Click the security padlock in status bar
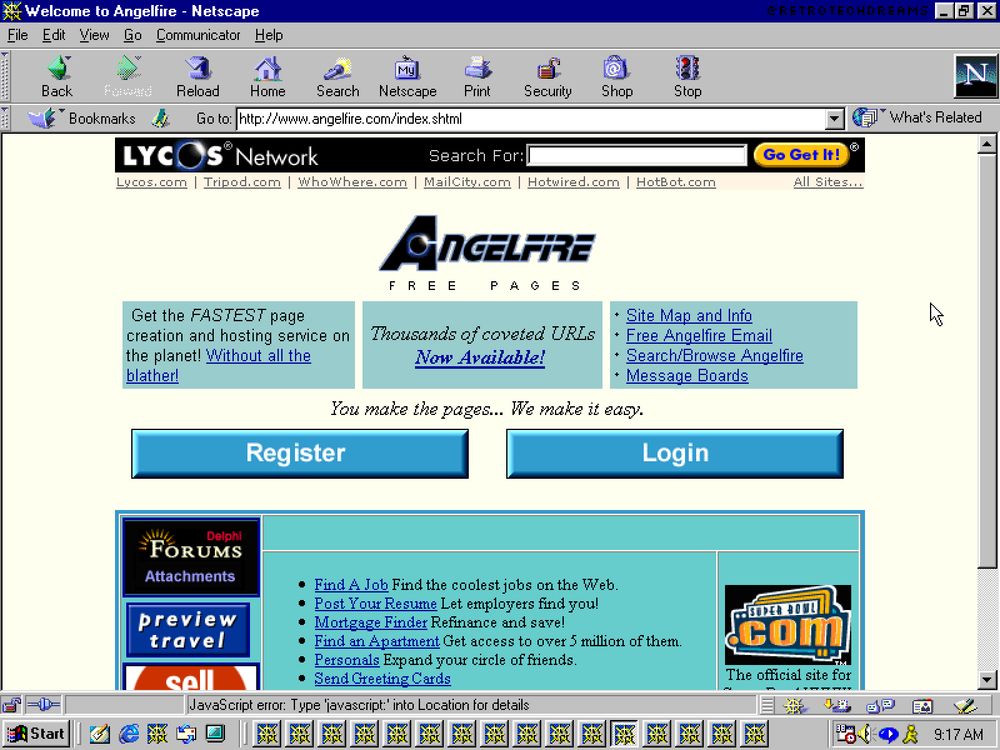This screenshot has width=1000, height=750. tap(11, 705)
